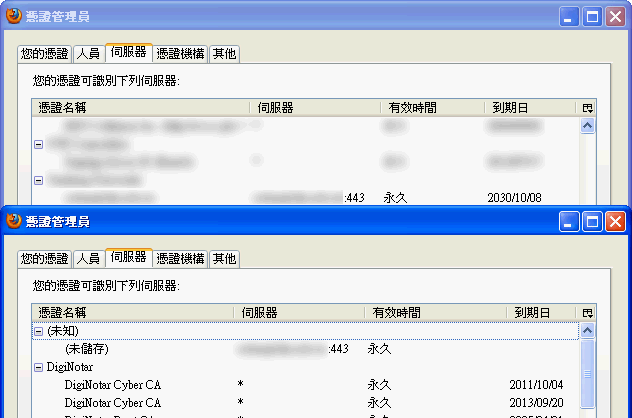Viewport: 632px width, 418px height.
Task: Collapse the (未知) tree group
Action: tap(38, 331)
